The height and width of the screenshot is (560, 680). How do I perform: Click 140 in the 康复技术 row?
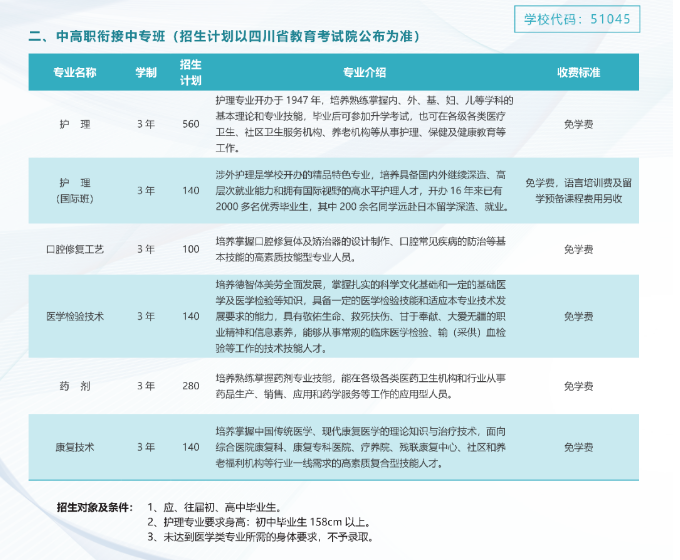tap(191, 447)
